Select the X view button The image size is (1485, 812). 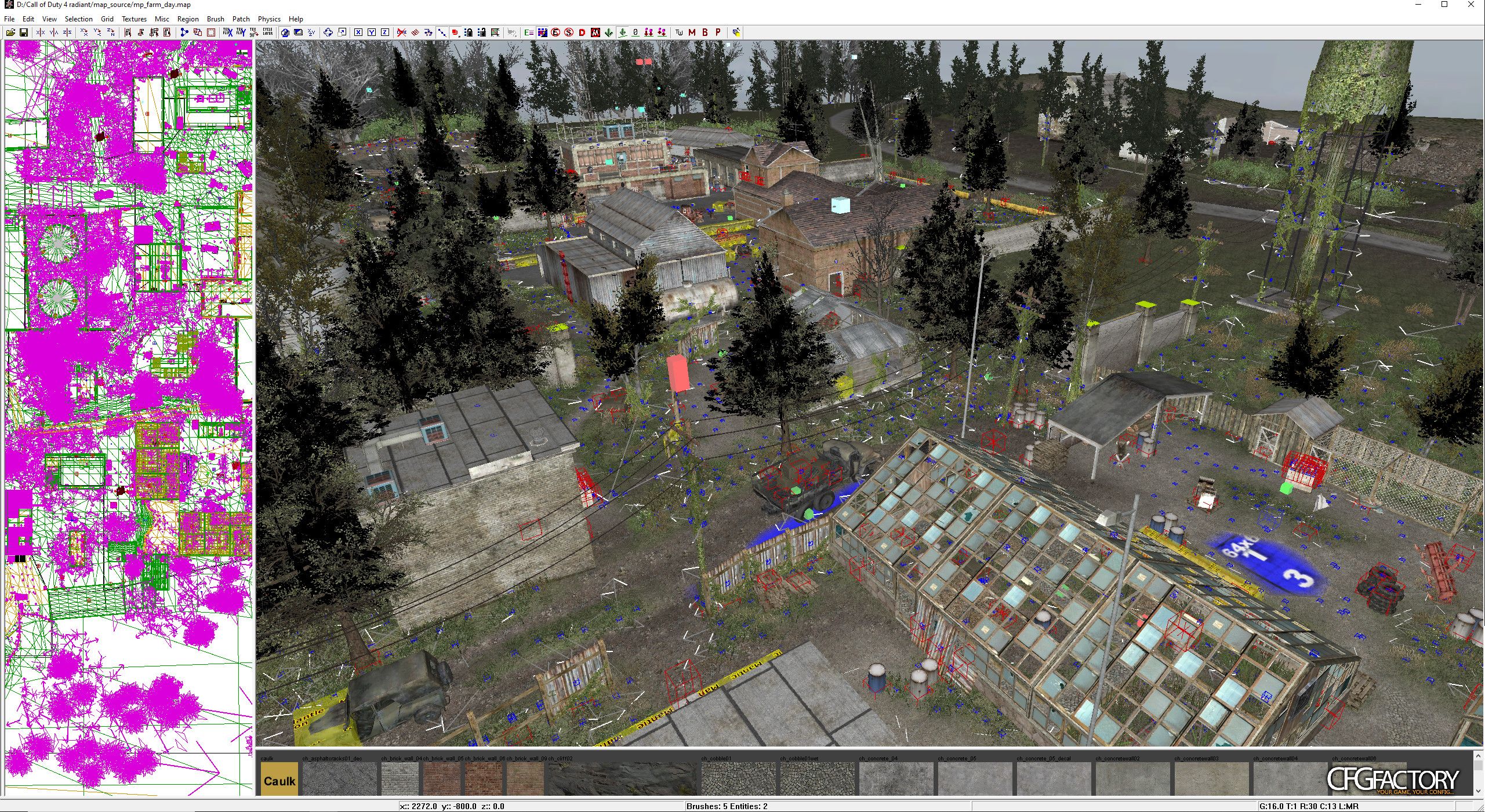pos(358,32)
